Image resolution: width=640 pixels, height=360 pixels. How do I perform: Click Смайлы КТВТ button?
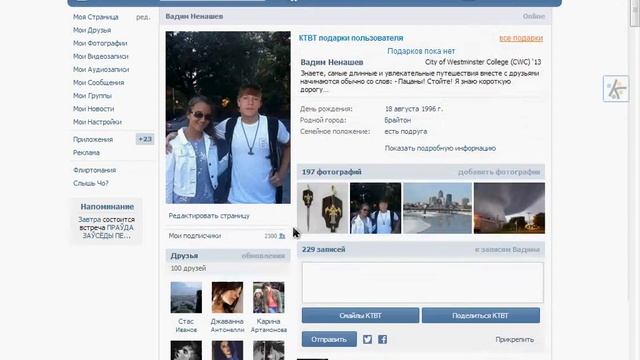click(360, 316)
